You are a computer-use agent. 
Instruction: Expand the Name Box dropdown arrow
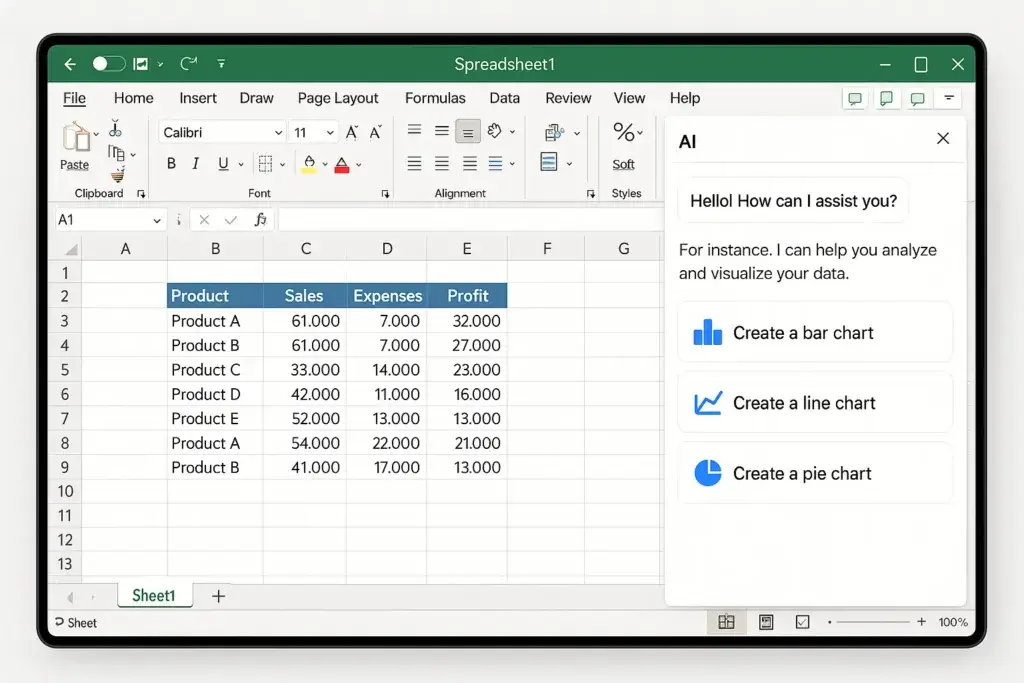click(x=157, y=220)
